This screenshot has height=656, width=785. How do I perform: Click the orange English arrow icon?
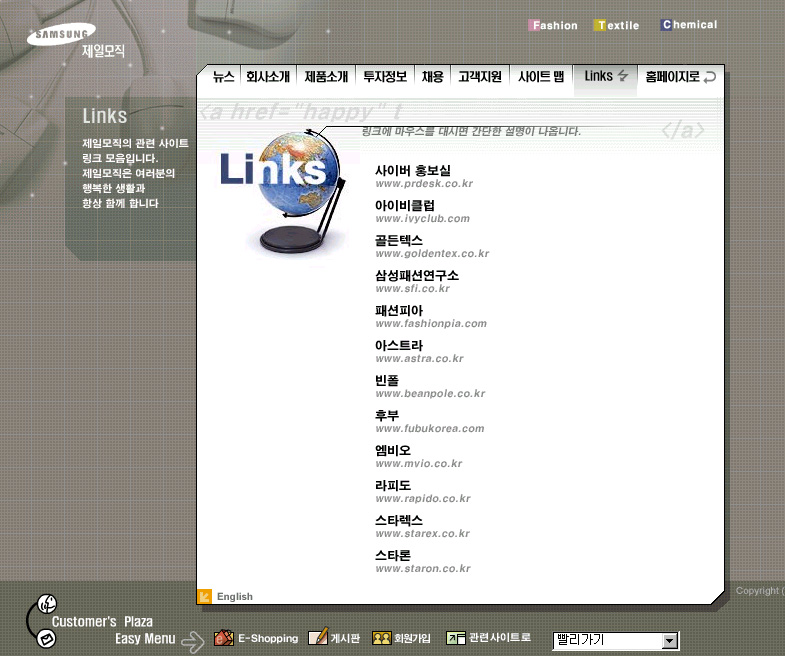(x=204, y=596)
